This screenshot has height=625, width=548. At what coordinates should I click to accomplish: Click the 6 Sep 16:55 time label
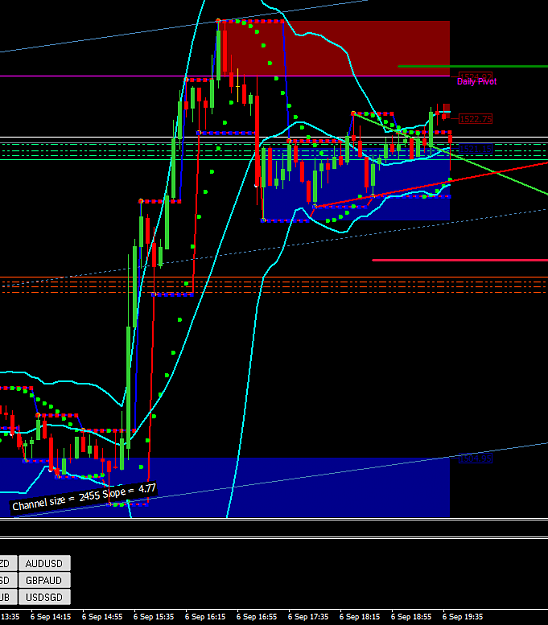click(257, 617)
